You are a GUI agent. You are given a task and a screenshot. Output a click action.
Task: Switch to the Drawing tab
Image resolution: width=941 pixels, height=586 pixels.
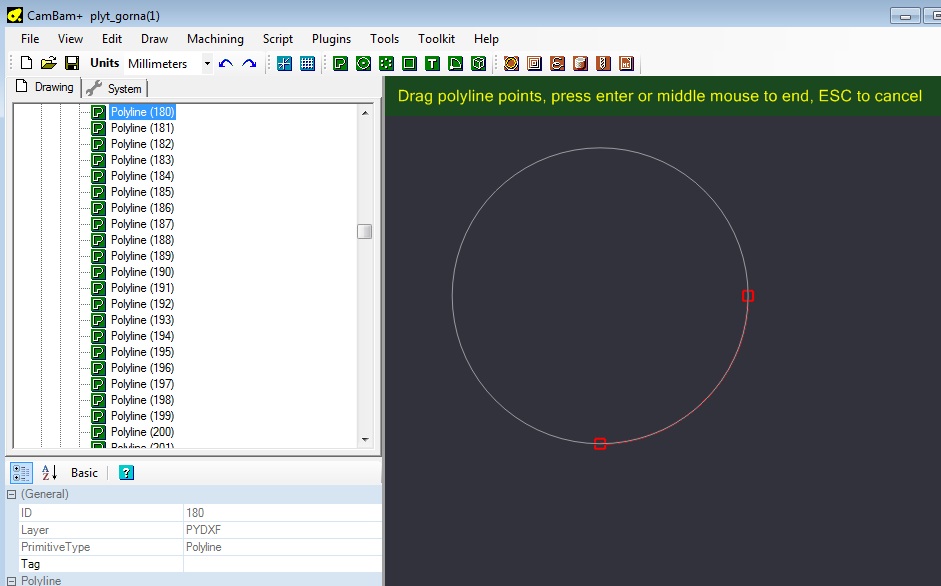coord(45,87)
